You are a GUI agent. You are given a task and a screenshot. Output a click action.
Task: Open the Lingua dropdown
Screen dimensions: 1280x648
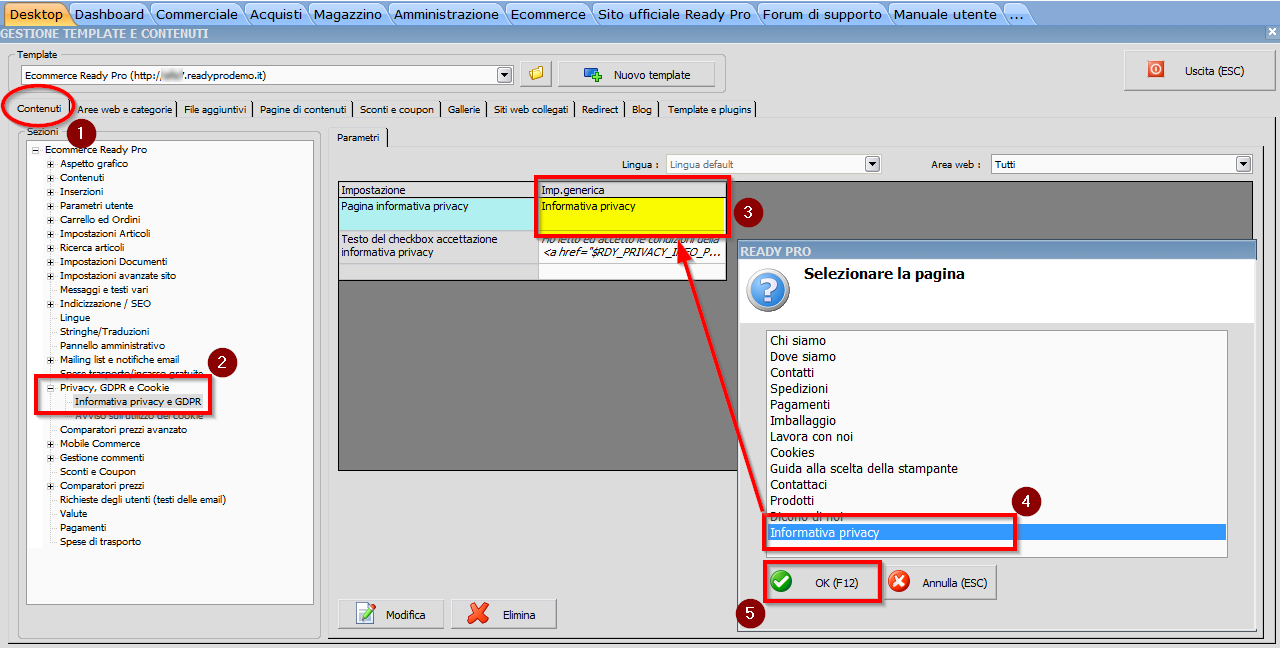pos(872,164)
